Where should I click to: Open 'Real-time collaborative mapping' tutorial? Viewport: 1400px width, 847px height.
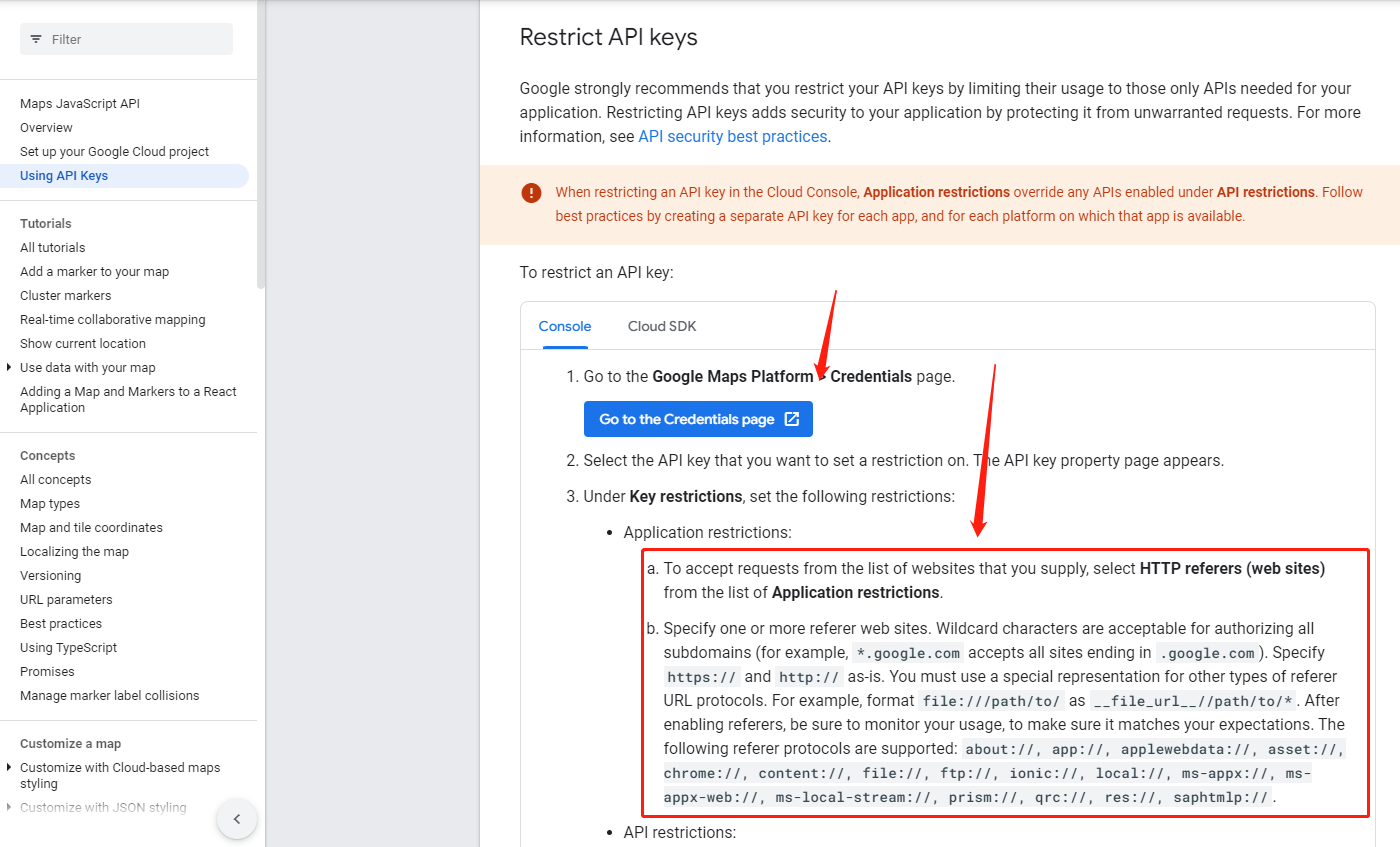(113, 319)
